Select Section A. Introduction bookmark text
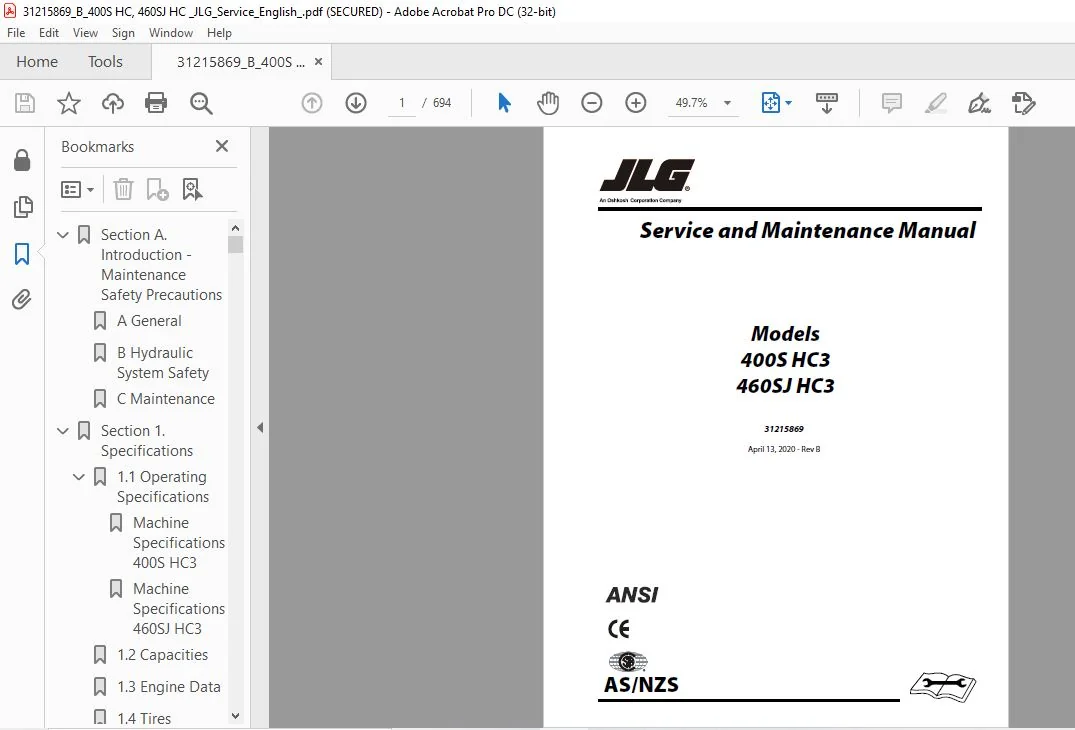 (161, 265)
